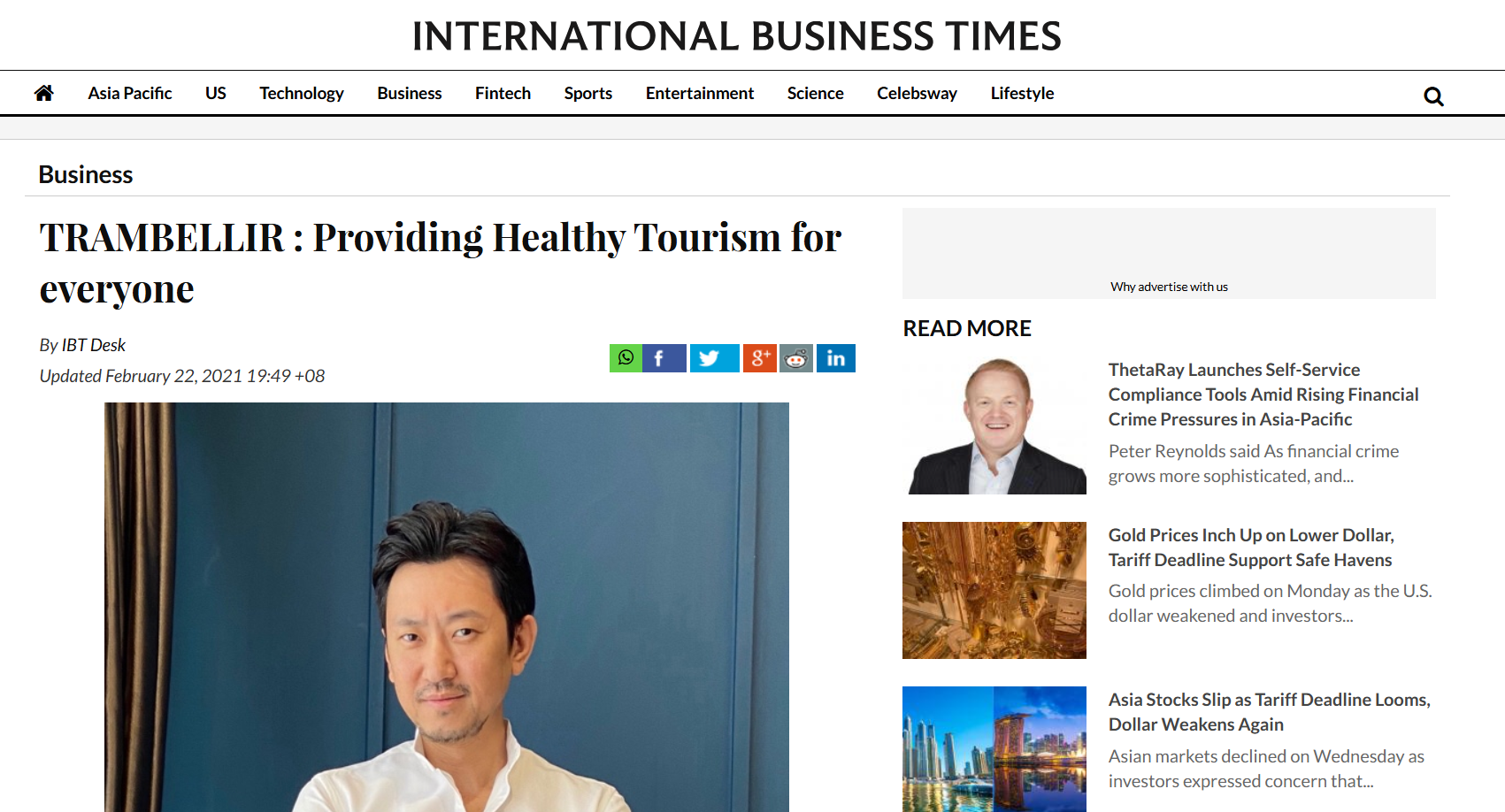
Task: Open the Asia Stocks Slip headline
Action: pyautogui.click(x=1270, y=712)
